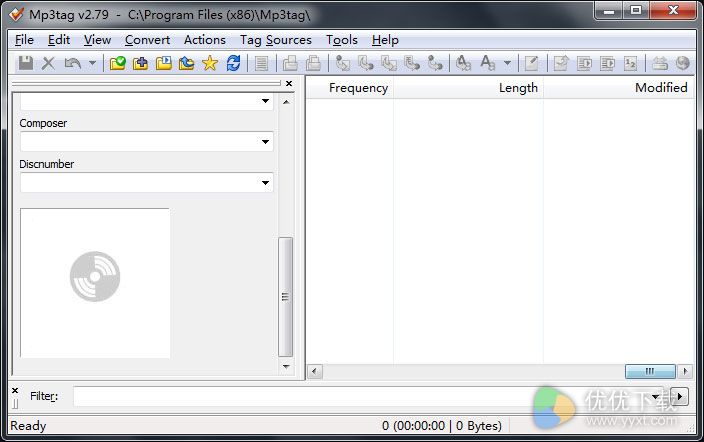Open the Filter history dropdown arrow
The height and width of the screenshot is (442, 704).
656,397
